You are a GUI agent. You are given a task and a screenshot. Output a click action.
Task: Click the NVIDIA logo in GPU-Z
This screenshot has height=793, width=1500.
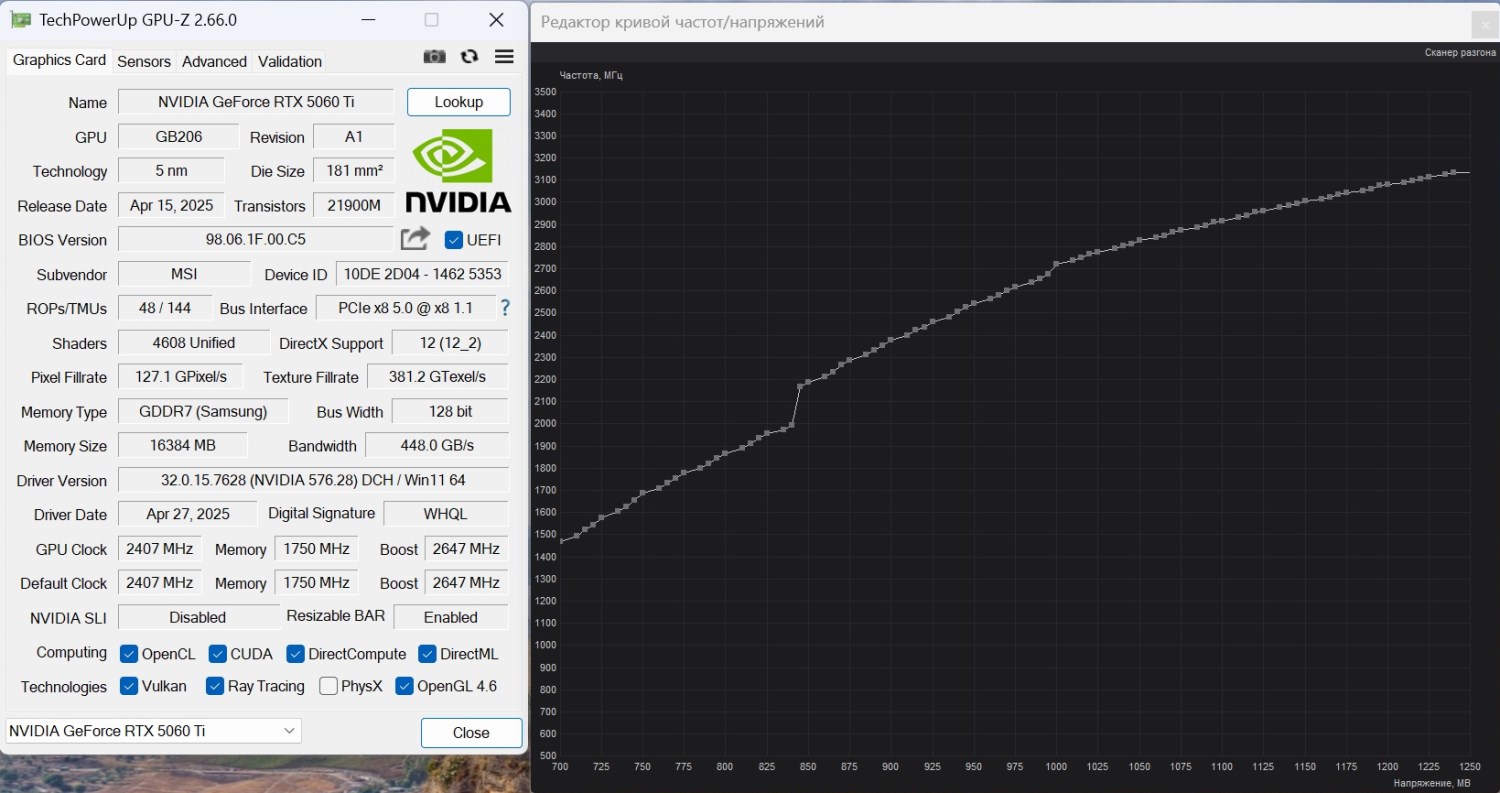coord(458,169)
